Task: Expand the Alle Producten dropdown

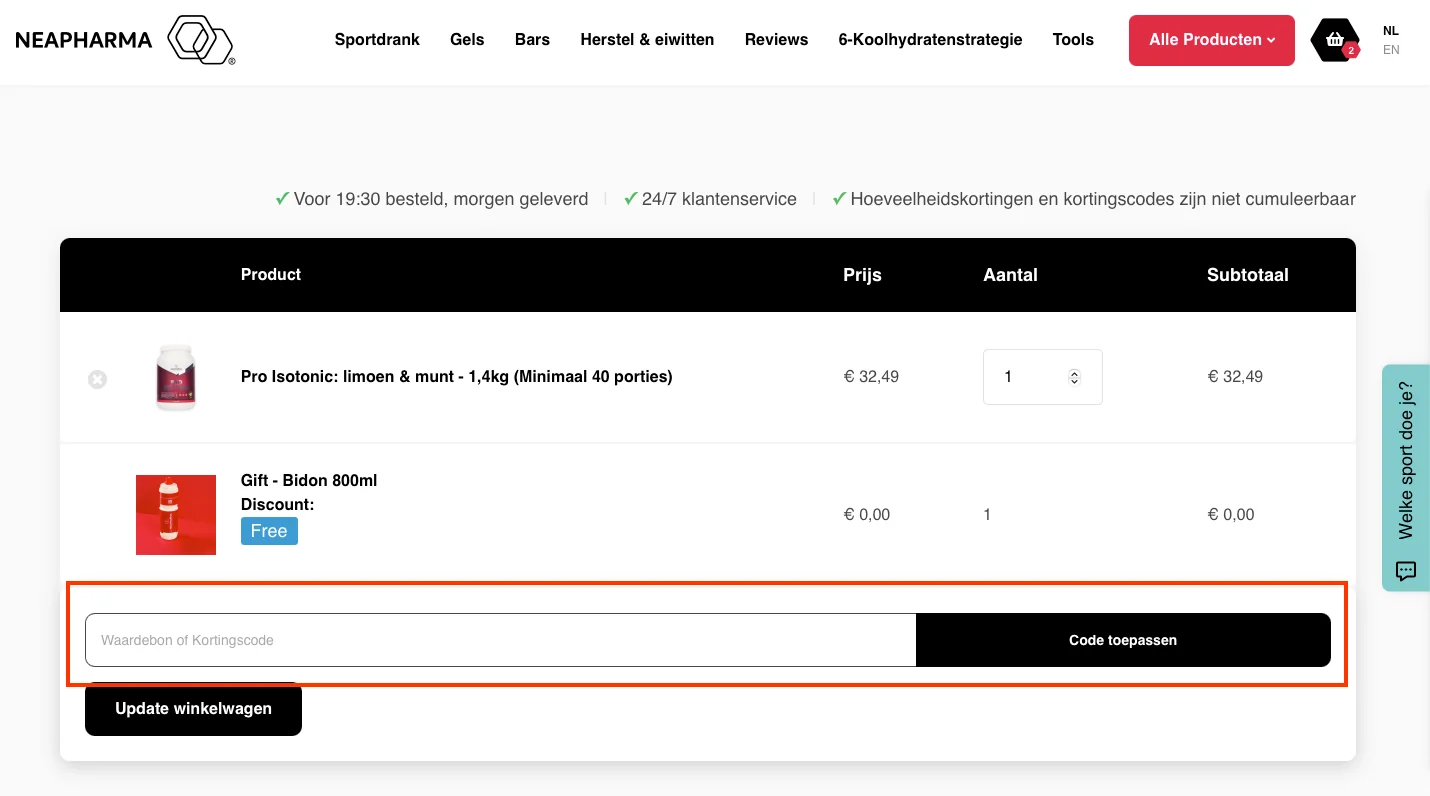Action: tap(1211, 40)
